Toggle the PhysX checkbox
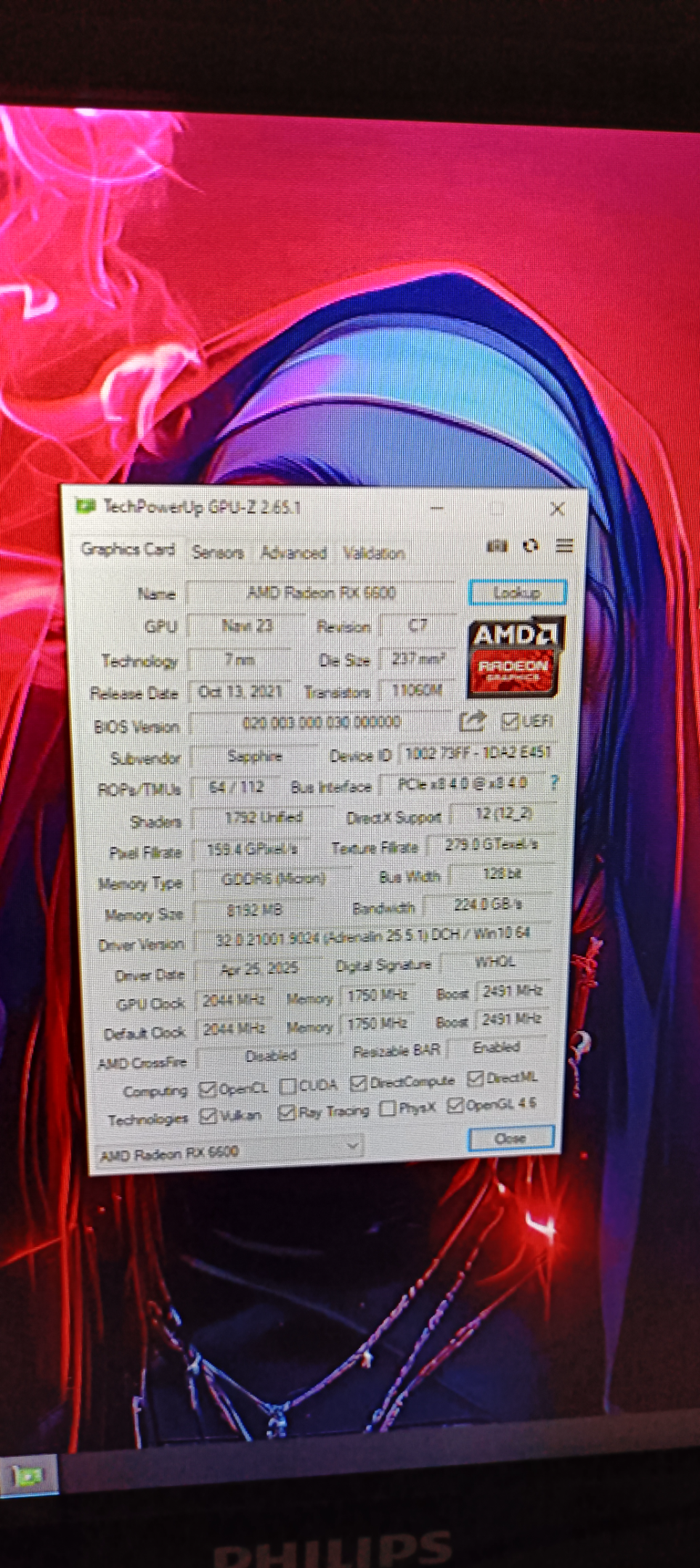700x1568 pixels. [x=388, y=1108]
